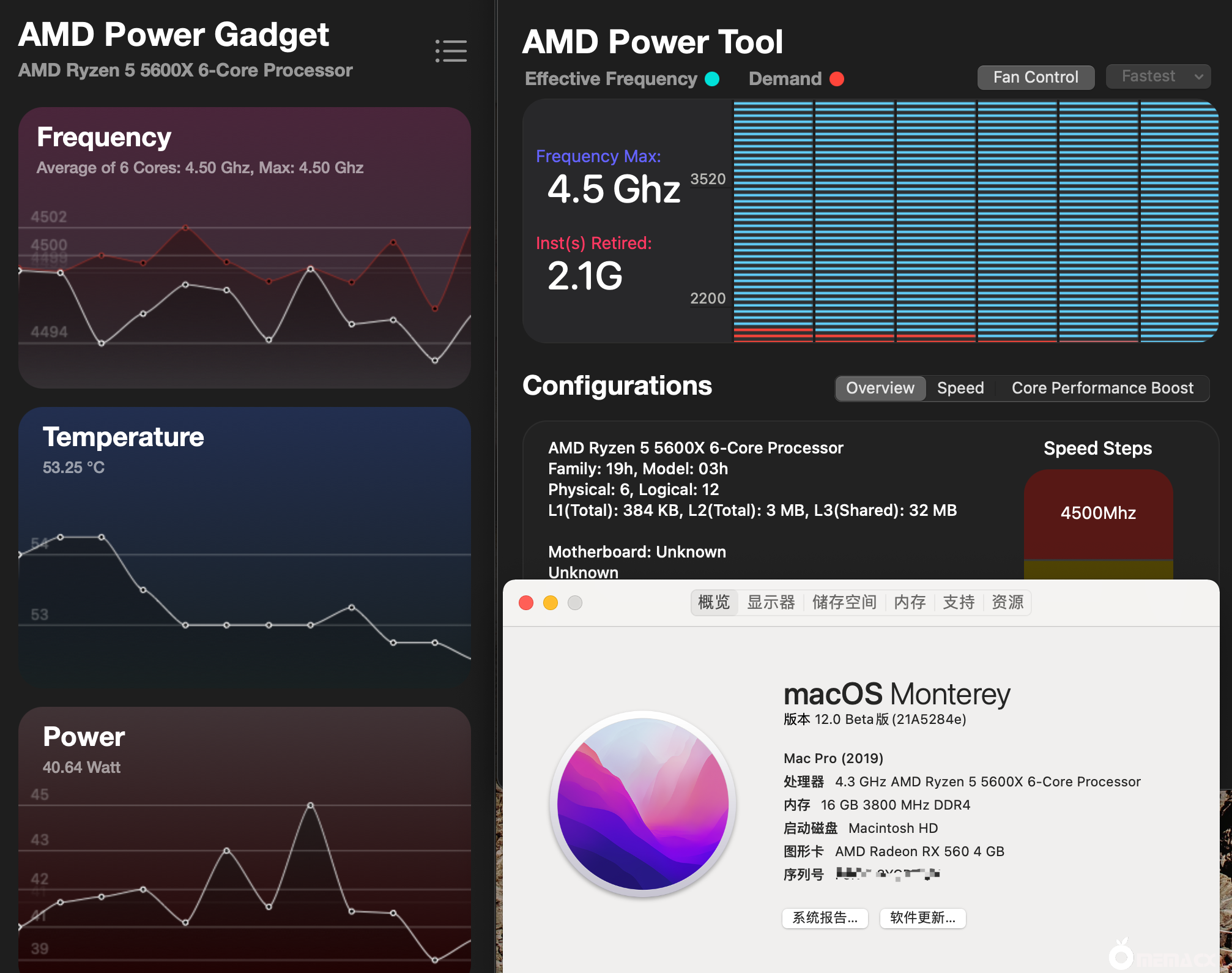1232x973 pixels.
Task: Open the AMD Power Gadget list menu icon
Action: click(451, 51)
